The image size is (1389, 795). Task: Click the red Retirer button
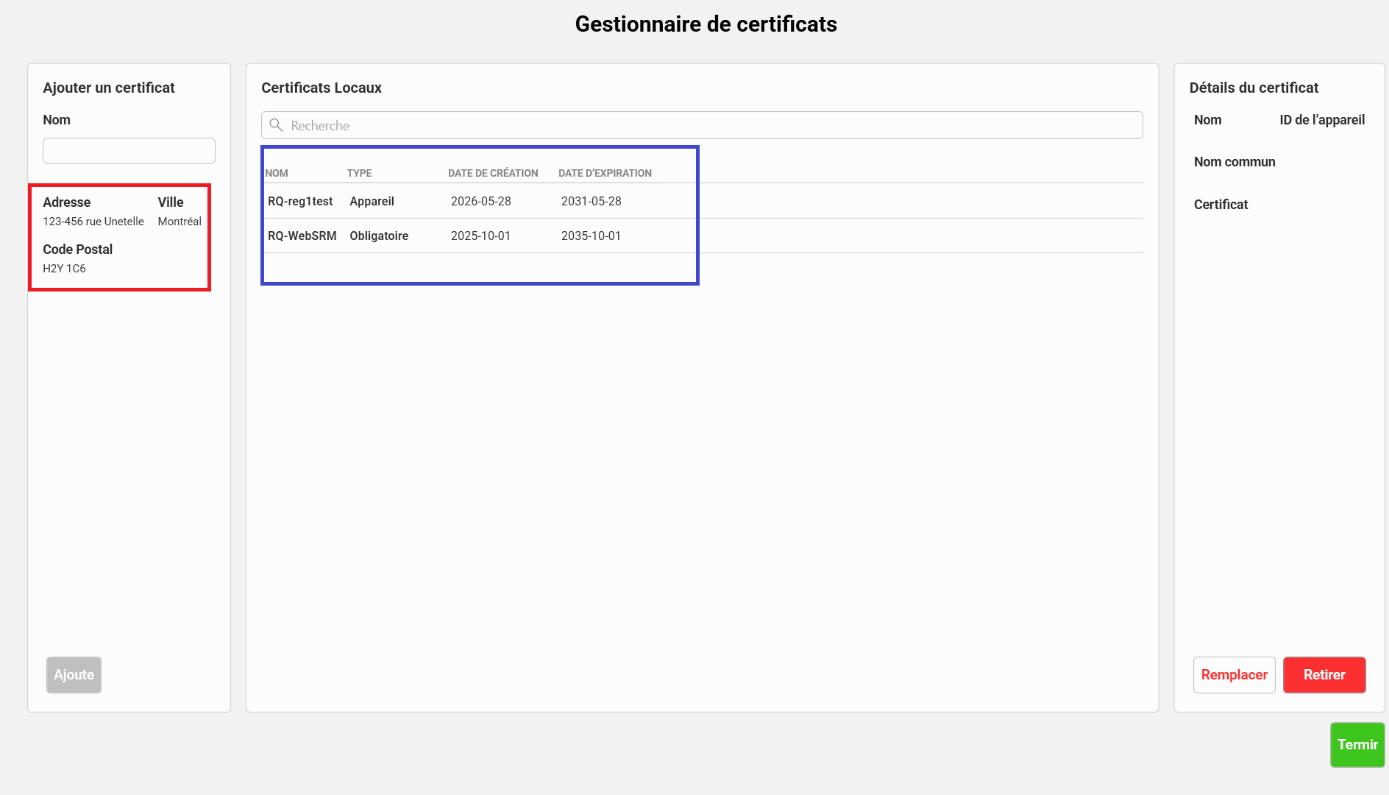tap(1324, 675)
